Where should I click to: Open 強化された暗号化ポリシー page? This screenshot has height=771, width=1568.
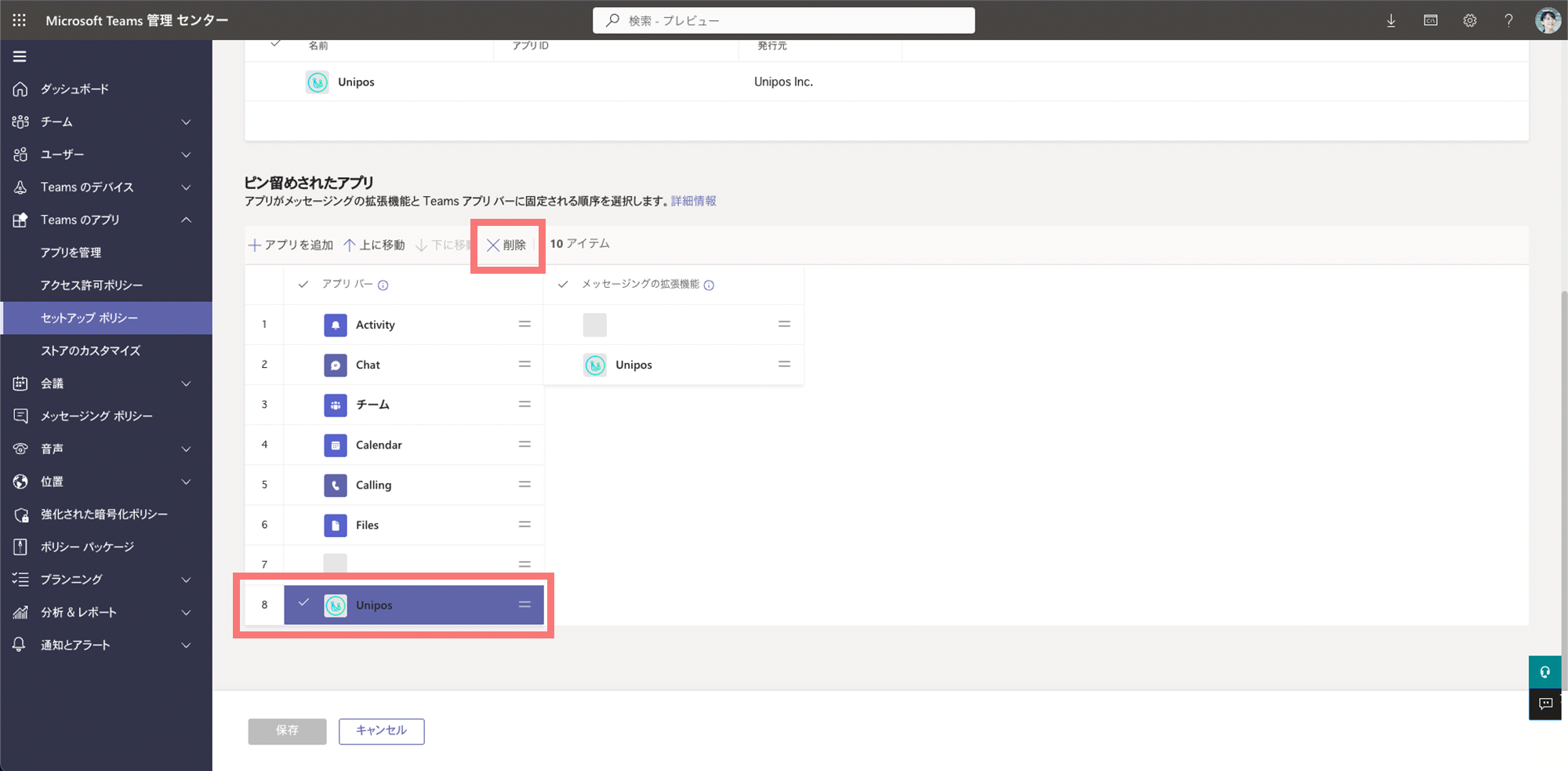coord(106,515)
